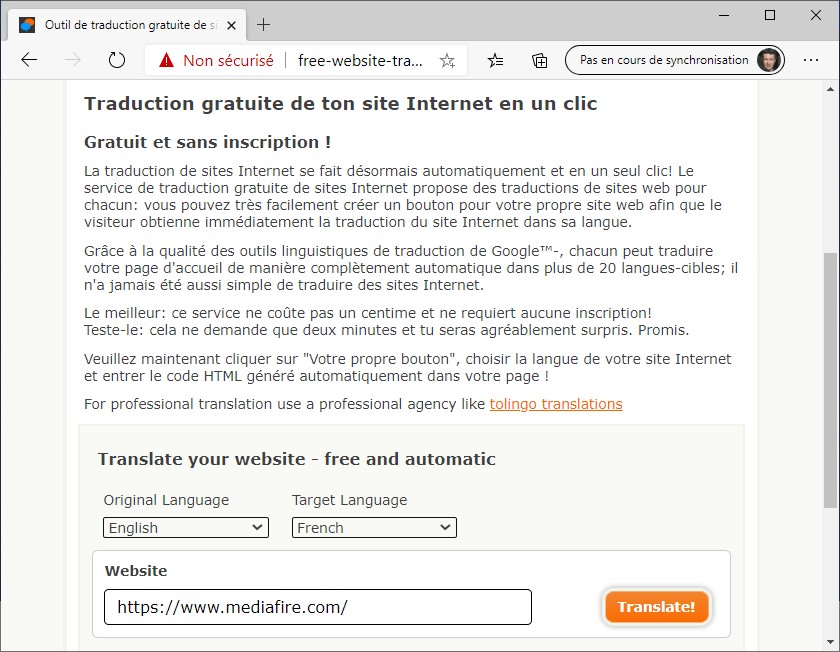Open the Original Language dropdown
Screen dimensions: 840x652
click(186, 527)
